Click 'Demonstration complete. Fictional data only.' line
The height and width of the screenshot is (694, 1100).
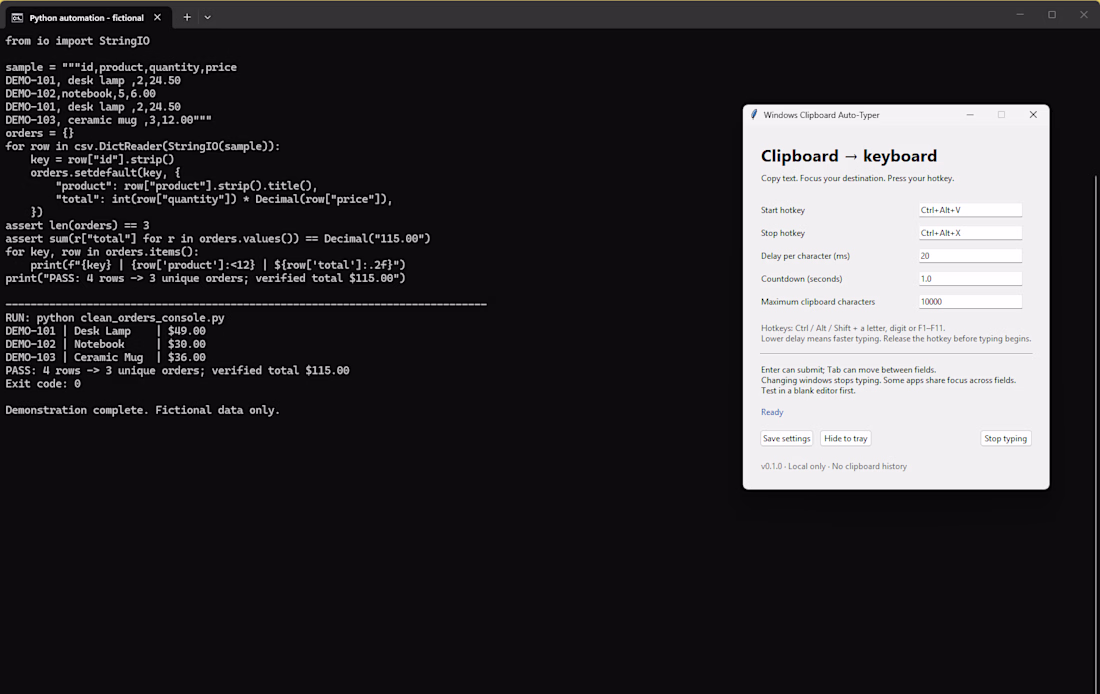click(142, 411)
